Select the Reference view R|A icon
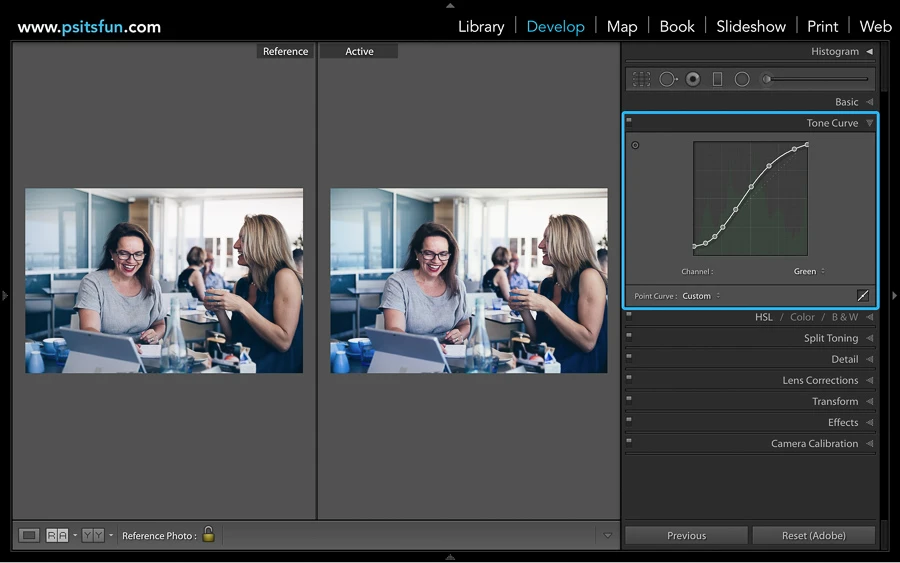This screenshot has height=563, width=900. [x=57, y=535]
